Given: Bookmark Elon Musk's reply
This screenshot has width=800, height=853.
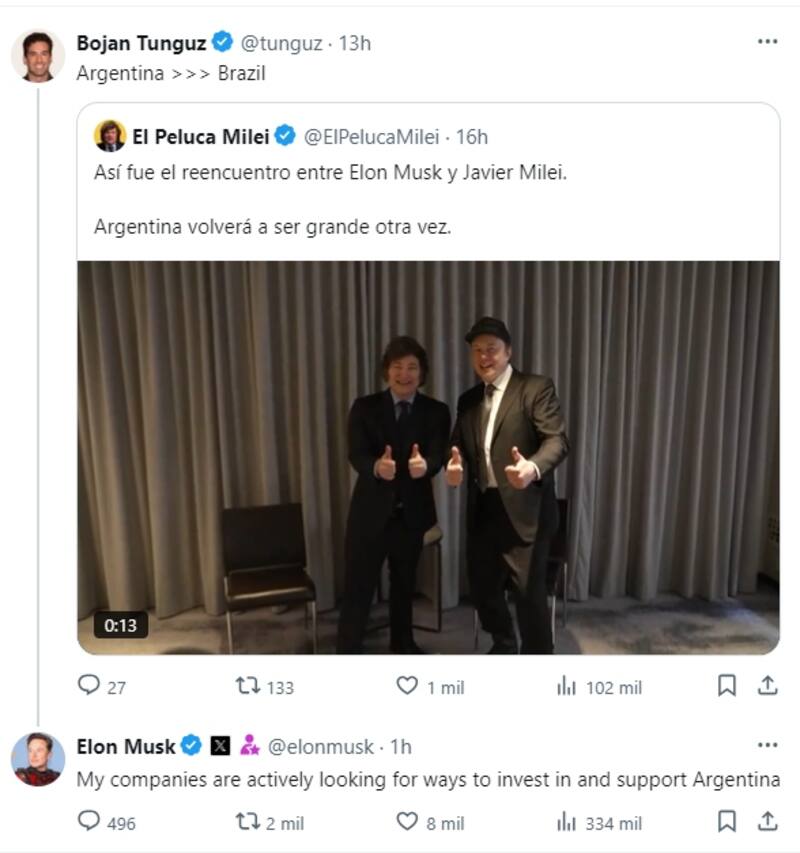Looking at the screenshot, I should (727, 822).
